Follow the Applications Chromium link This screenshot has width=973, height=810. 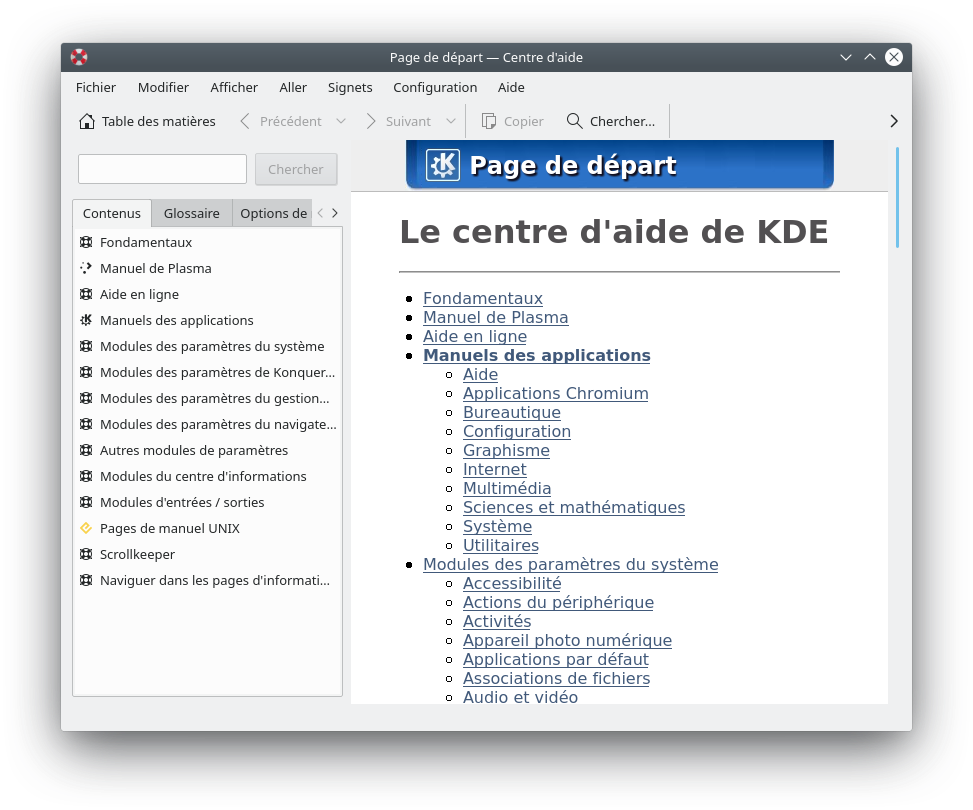click(x=555, y=393)
